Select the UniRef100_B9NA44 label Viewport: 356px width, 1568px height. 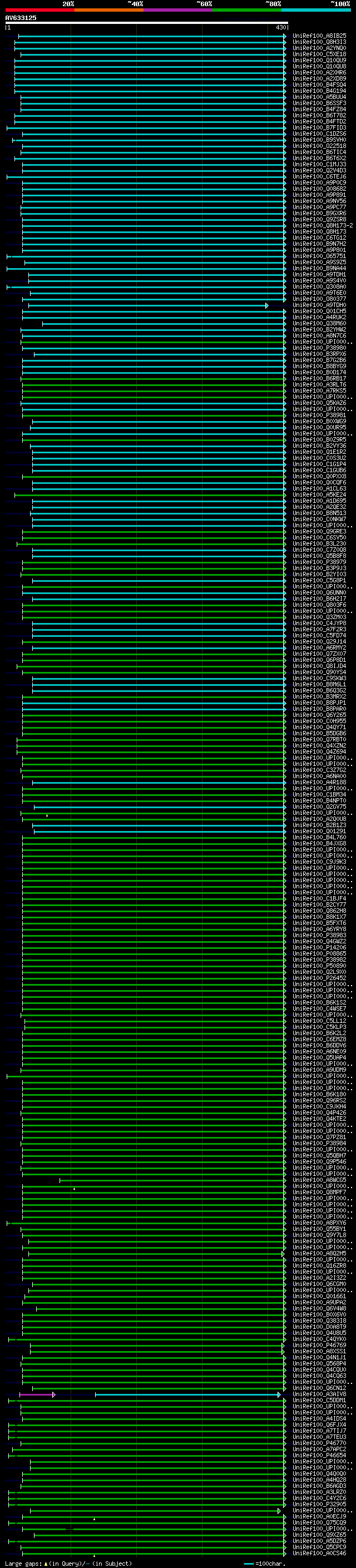pos(319,269)
